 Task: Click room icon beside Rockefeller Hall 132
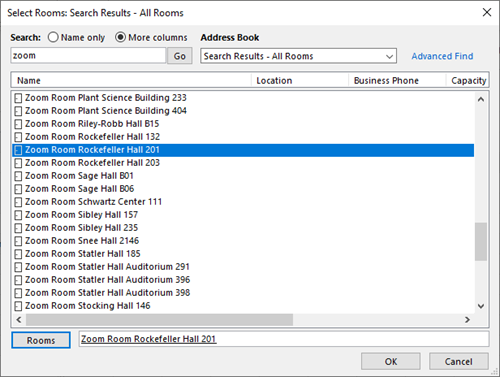[18, 137]
